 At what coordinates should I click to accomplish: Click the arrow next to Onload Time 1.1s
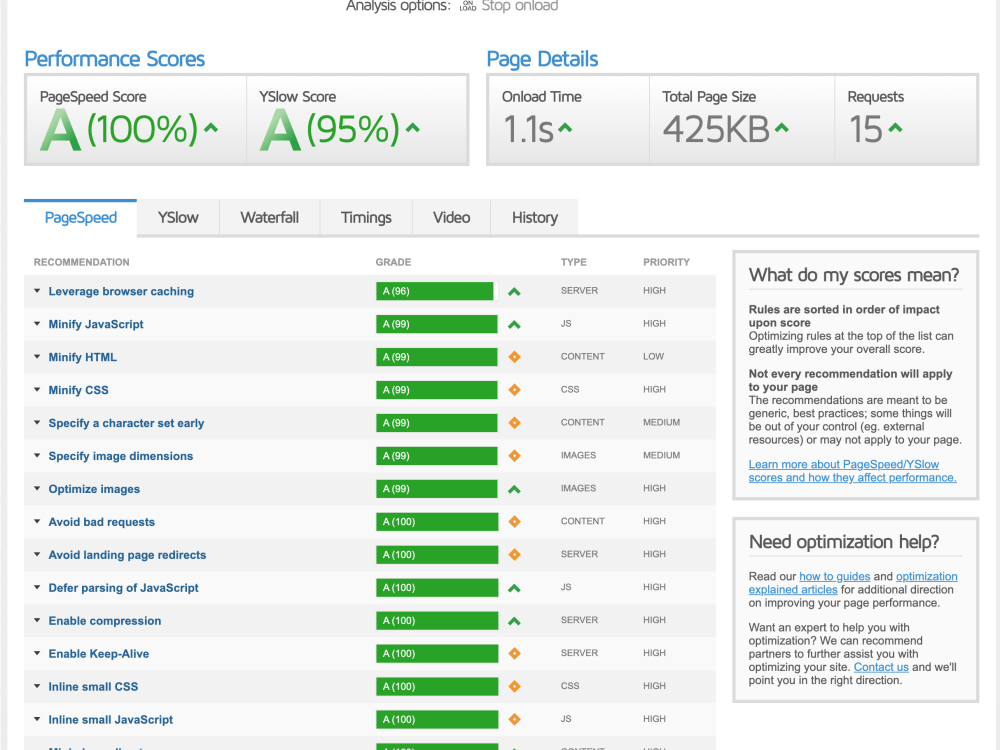(565, 128)
